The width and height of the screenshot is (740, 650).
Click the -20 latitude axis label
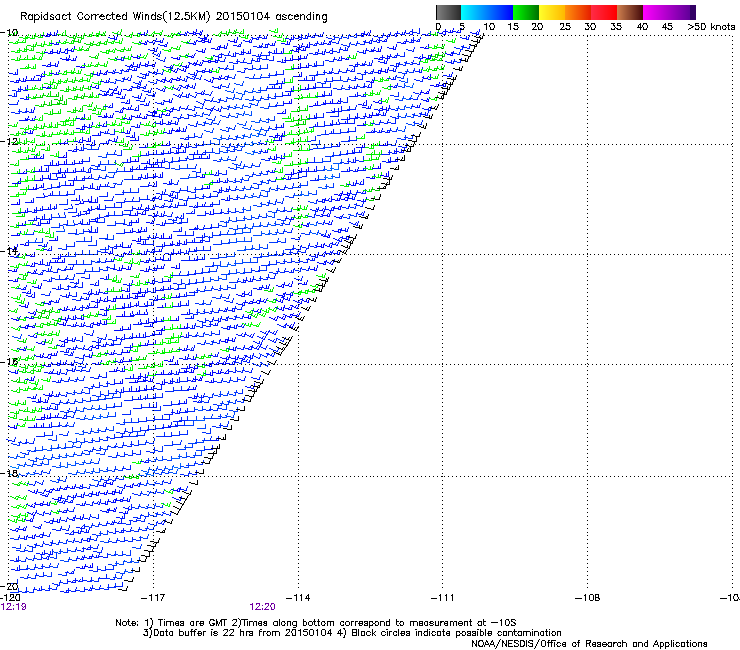pyautogui.click(x=9, y=586)
